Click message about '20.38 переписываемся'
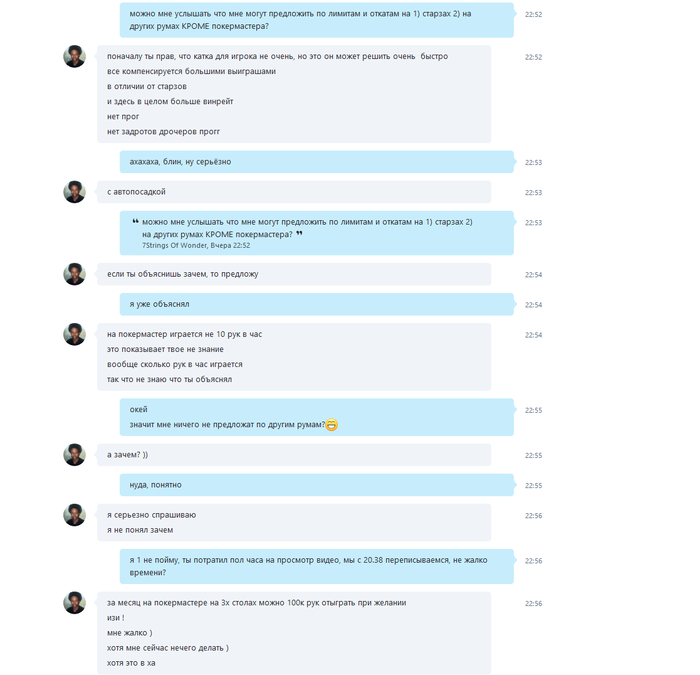 point(317,566)
